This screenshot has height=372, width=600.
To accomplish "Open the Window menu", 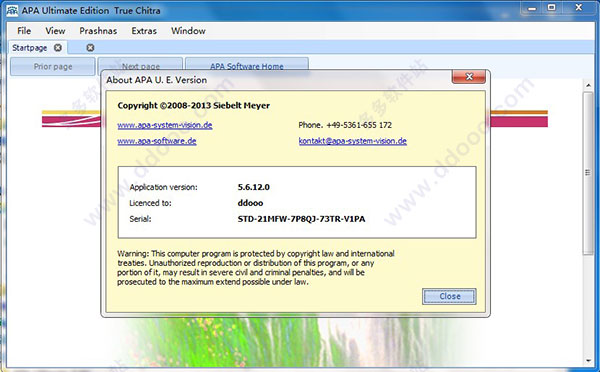I will (x=188, y=31).
